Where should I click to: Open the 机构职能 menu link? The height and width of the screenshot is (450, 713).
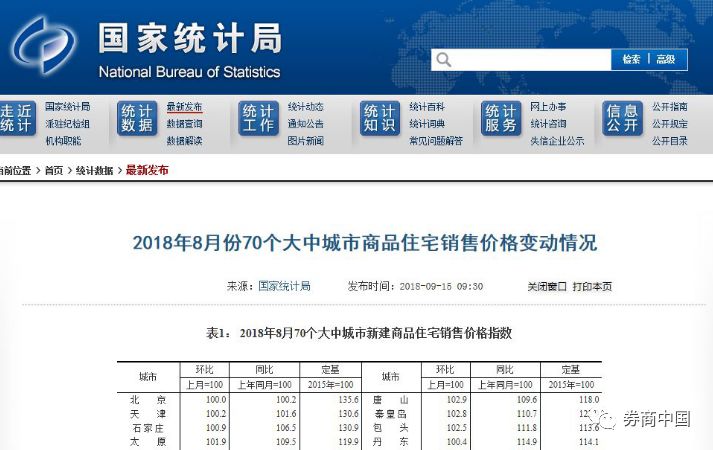63,141
